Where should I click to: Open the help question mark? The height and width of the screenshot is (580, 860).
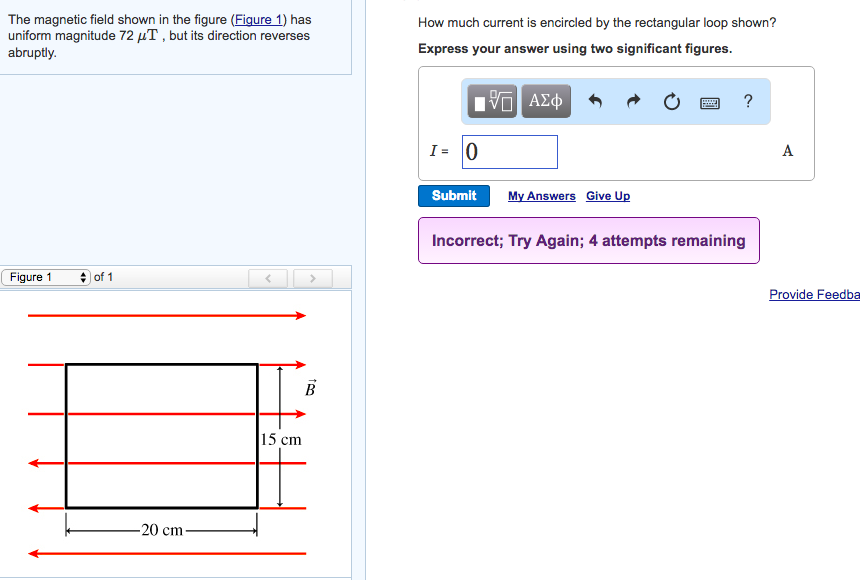pos(748,101)
